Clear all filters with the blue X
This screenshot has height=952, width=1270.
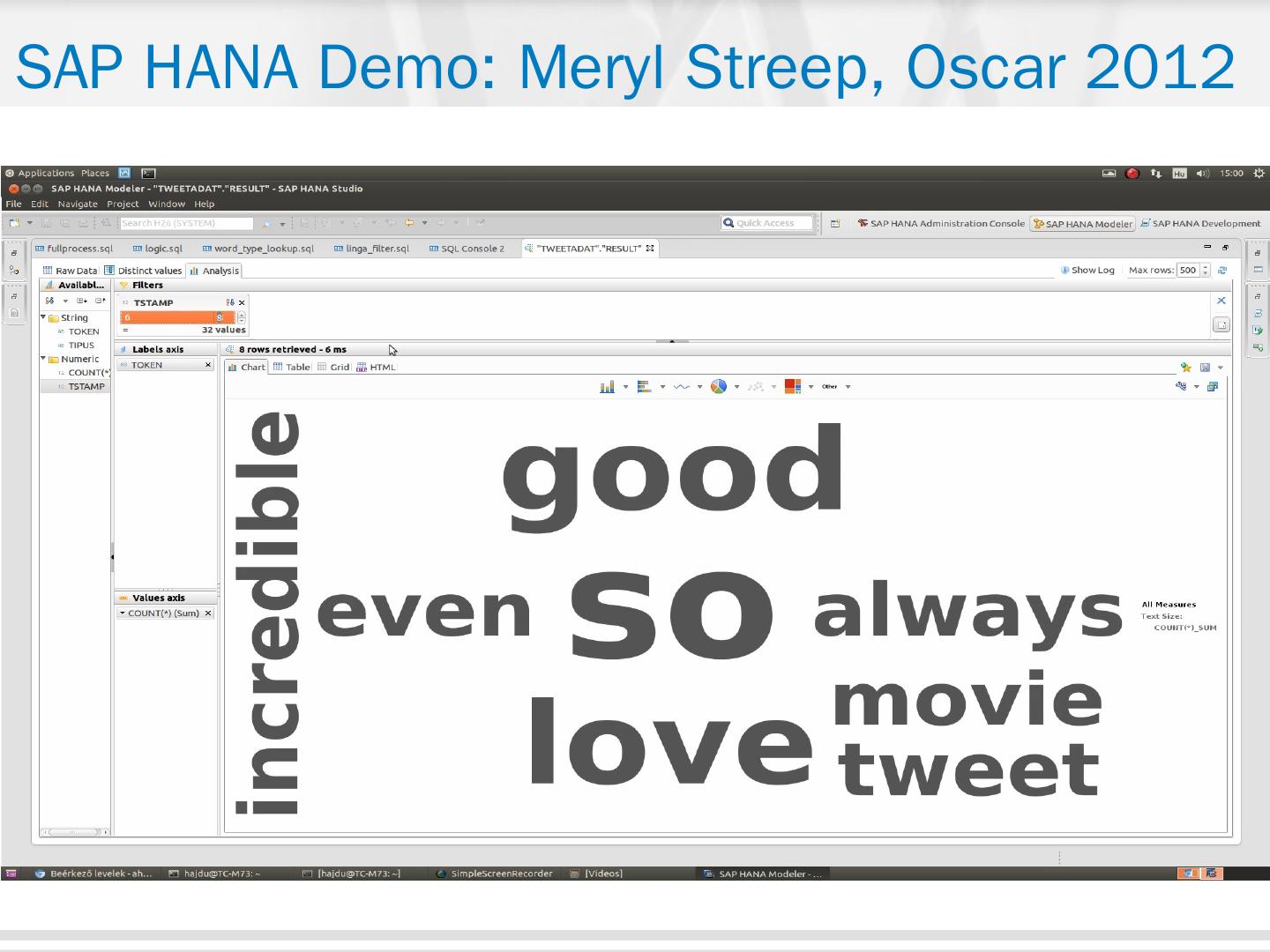[1221, 301]
